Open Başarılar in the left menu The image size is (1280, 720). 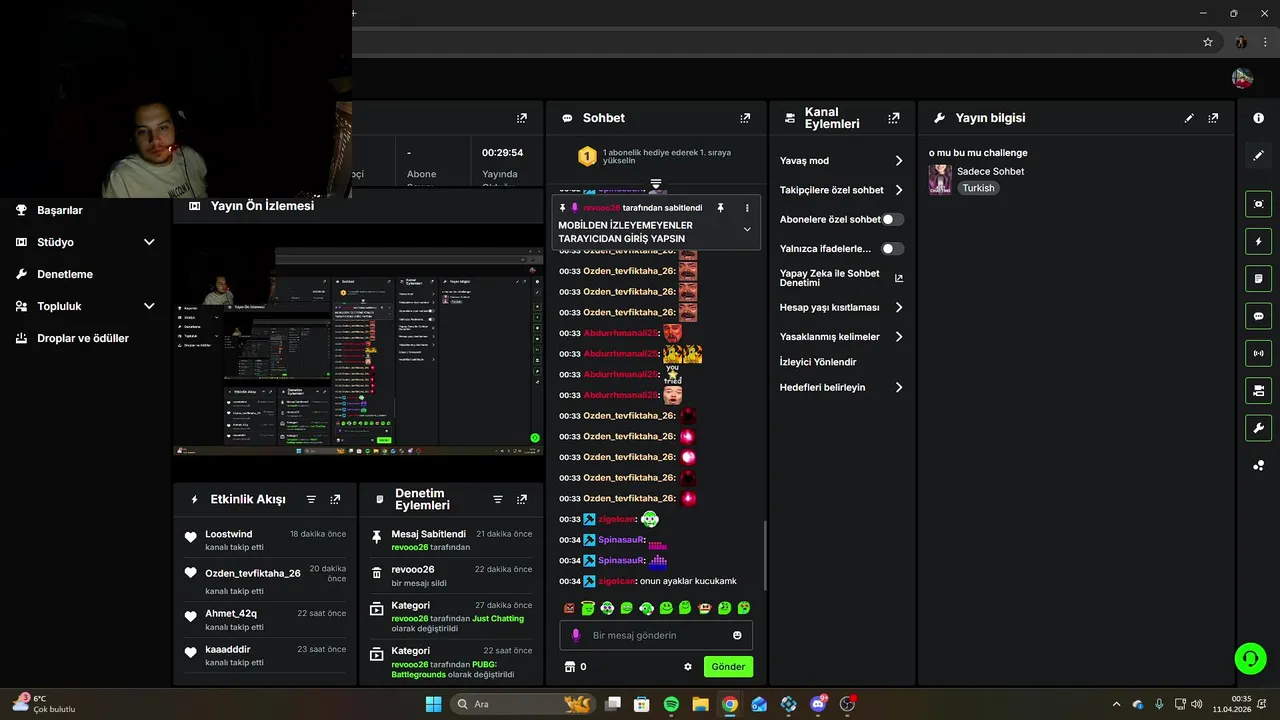coord(60,210)
